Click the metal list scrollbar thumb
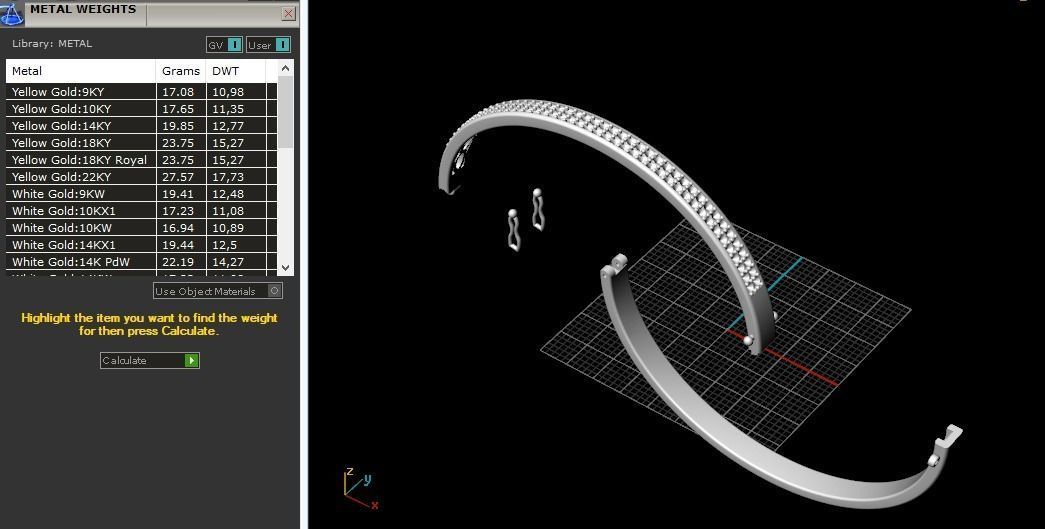The width and height of the screenshot is (1045, 529). click(x=285, y=112)
